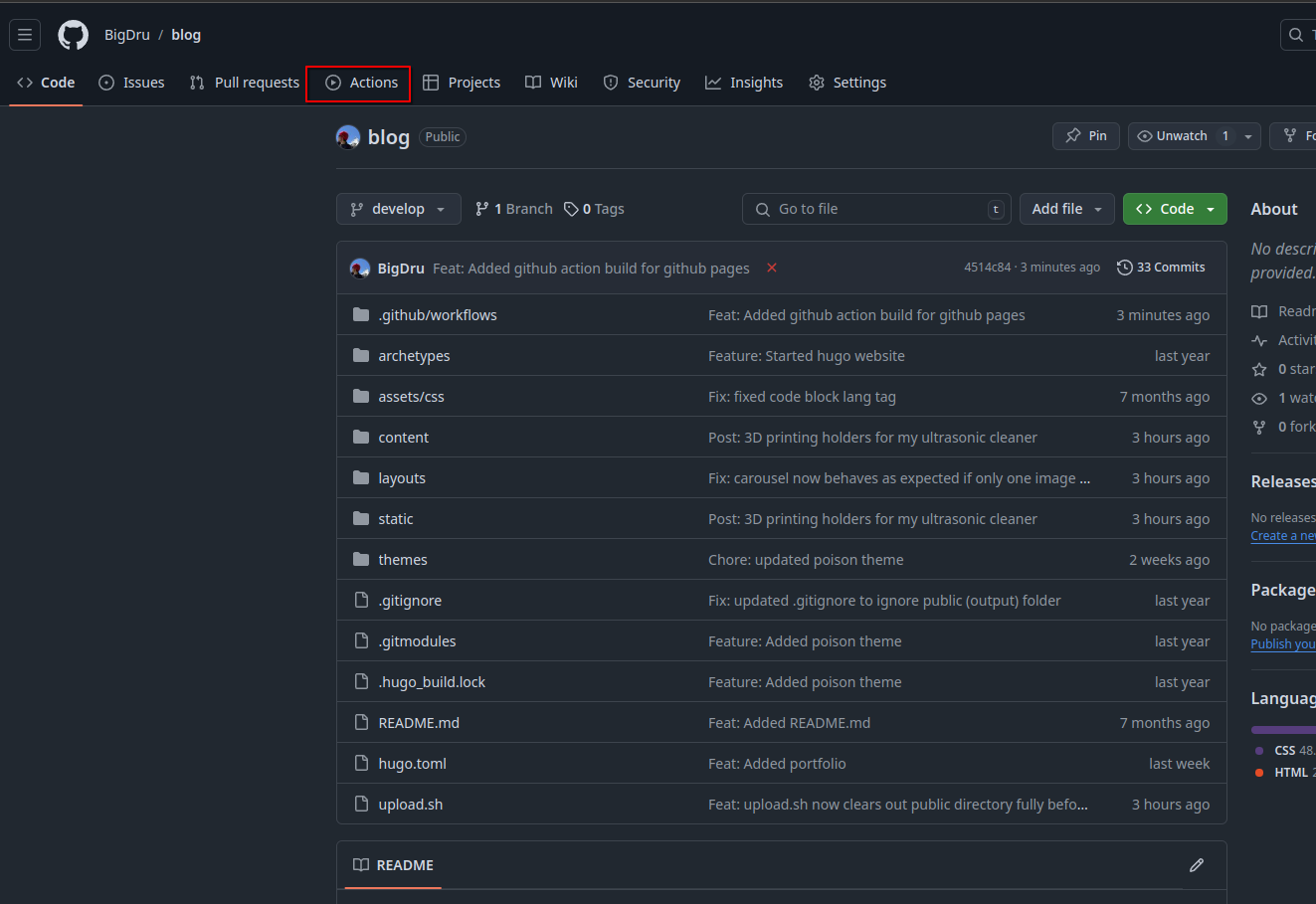1316x904 pixels.
Task: Open the Unwatch dropdown arrow
Action: click(1248, 136)
